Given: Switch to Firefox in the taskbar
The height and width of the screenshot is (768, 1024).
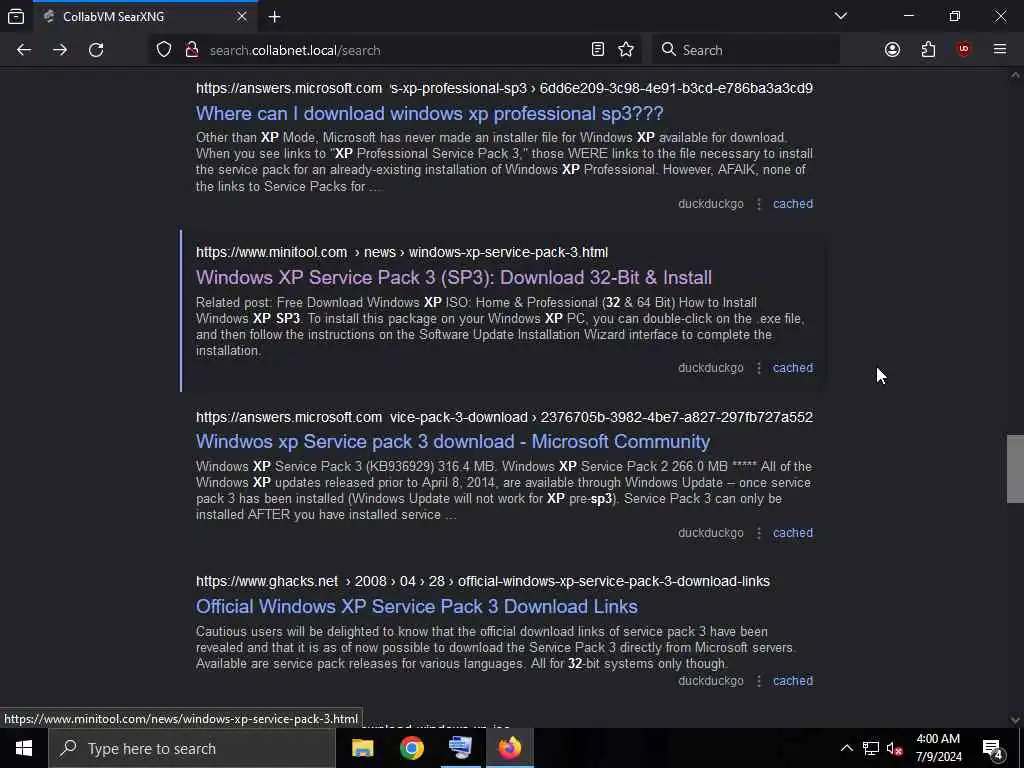Looking at the screenshot, I should tap(510, 748).
